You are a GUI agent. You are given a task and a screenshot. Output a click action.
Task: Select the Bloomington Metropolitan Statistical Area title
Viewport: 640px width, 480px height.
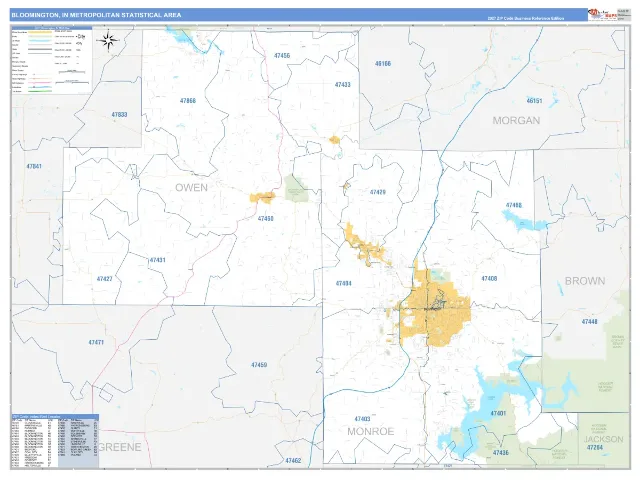click(96, 15)
